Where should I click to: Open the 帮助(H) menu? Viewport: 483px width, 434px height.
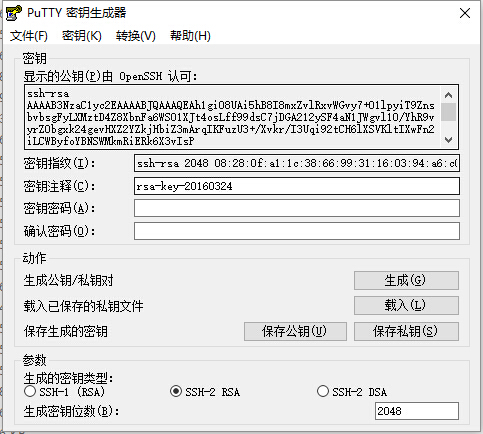190,36
